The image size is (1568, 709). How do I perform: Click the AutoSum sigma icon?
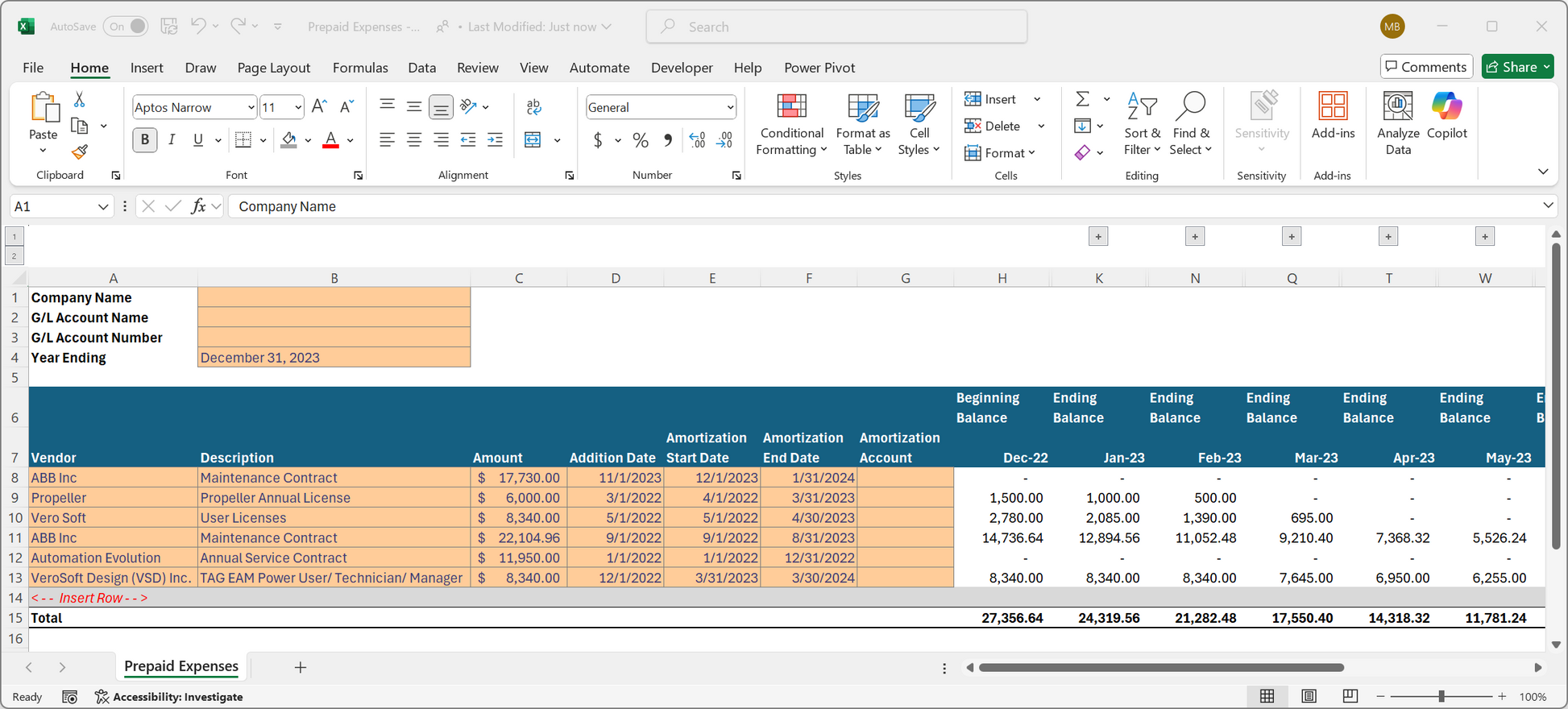coord(1083,99)
